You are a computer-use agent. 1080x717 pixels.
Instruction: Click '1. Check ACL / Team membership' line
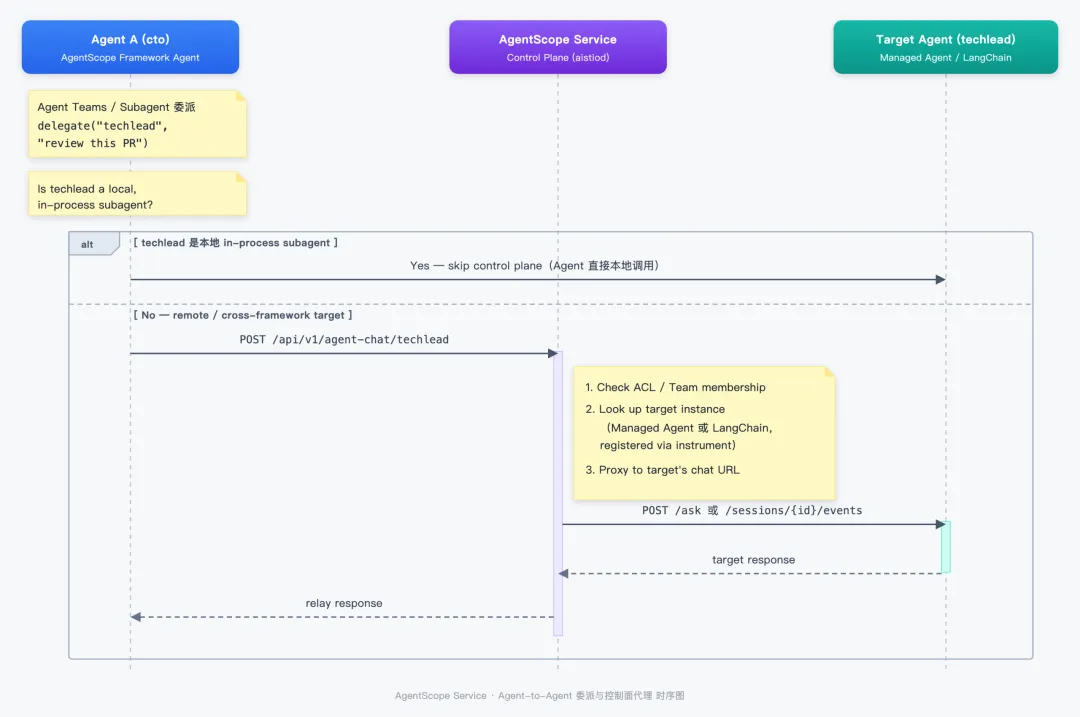click(x=675, y=387)
